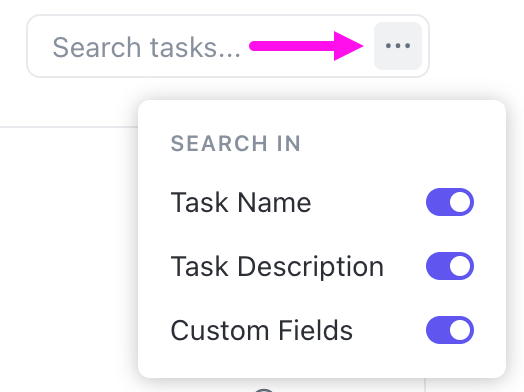Click the search bar's rounded border area

tap(228, 16)
